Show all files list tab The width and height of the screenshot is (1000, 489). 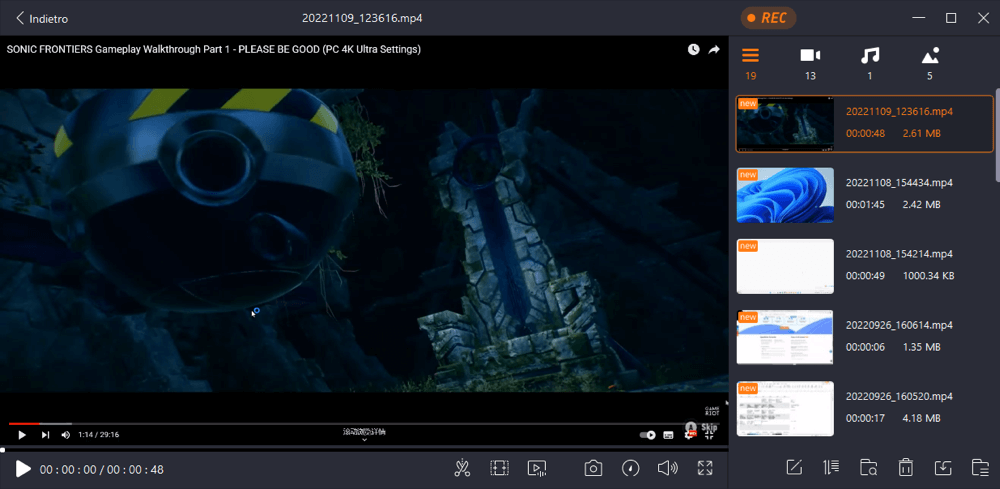pos(751,64)
